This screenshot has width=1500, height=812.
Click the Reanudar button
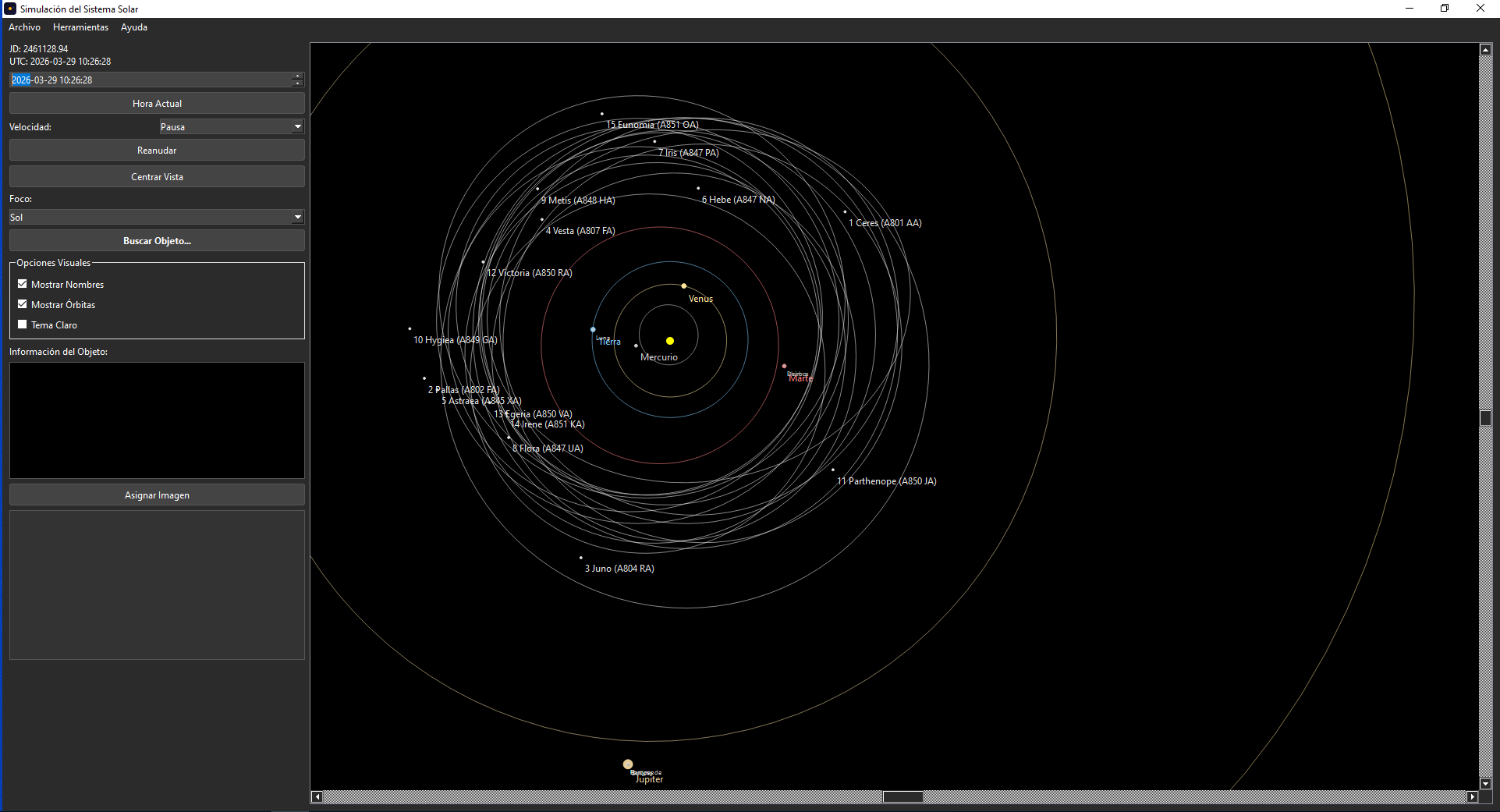[x=157, y=151]
